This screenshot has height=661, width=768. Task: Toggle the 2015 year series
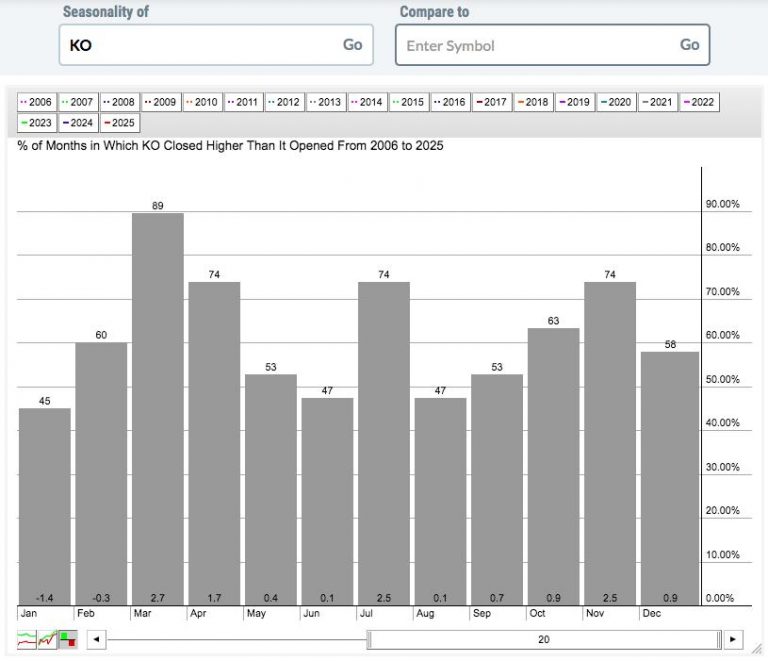(x=409, y=102)
